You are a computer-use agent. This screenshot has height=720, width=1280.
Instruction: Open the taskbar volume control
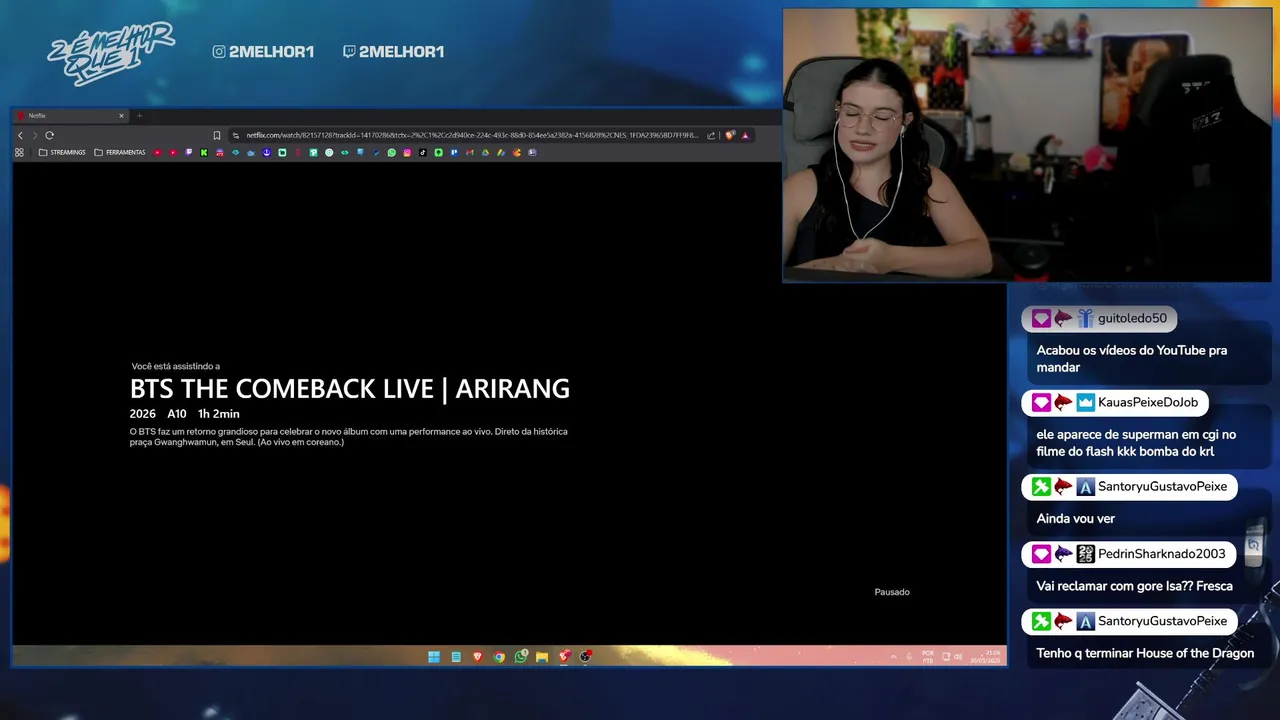958,657
